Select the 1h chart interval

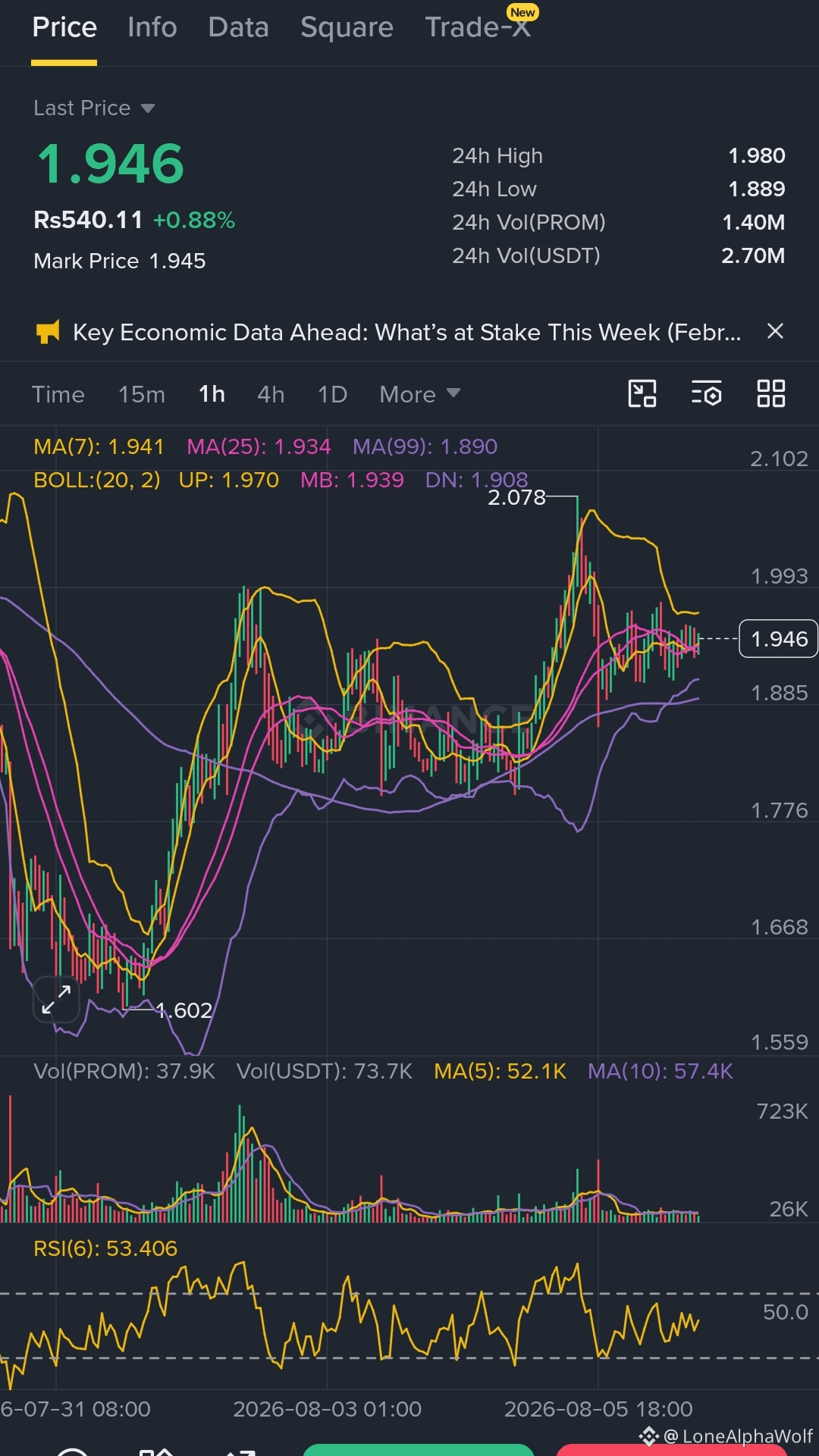212,394
